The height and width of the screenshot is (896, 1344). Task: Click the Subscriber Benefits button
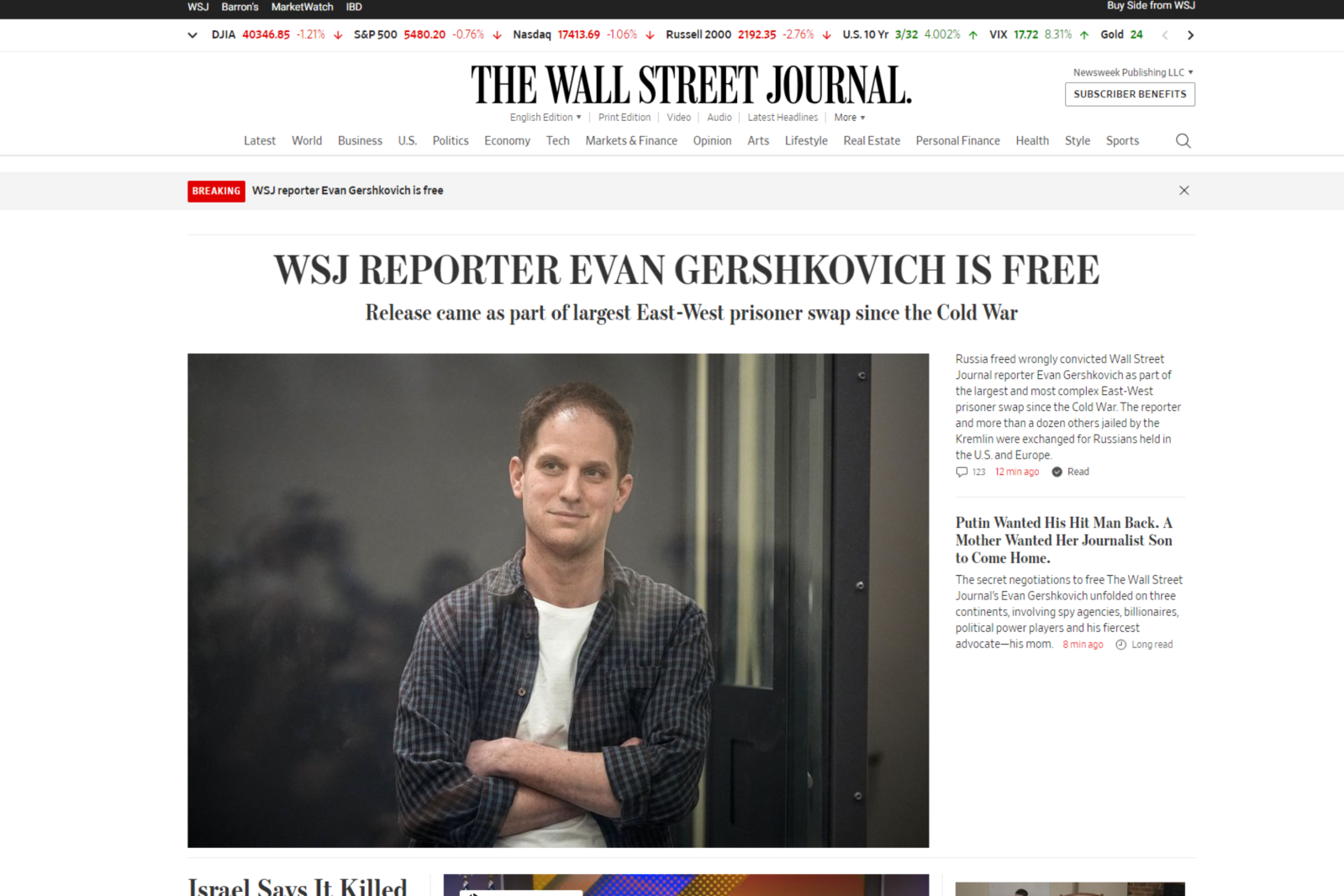click(x=1130, y=94)
